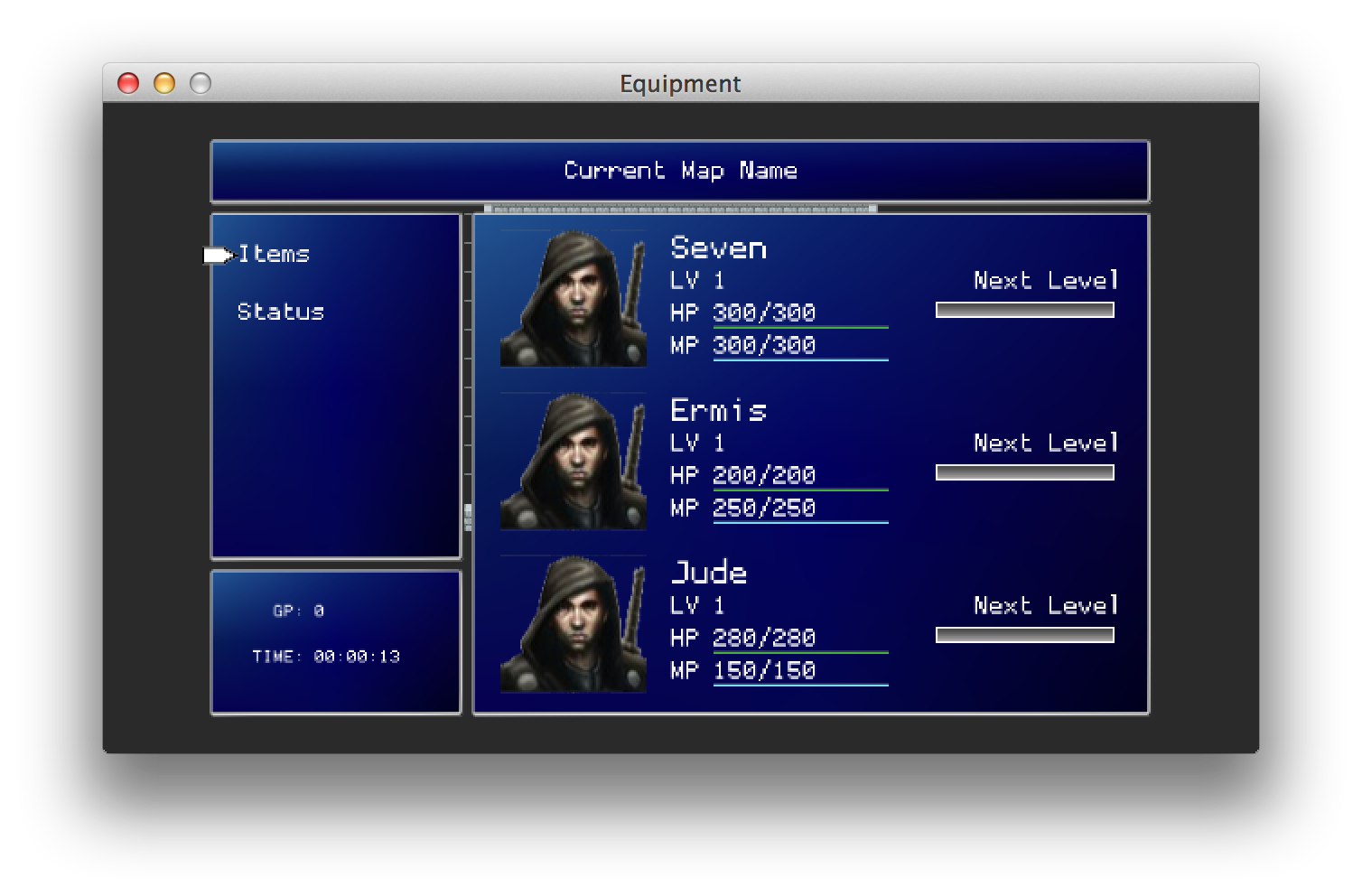The height and width of the screenshot is (896, 1362).
Task: Select the character name Ermis
Action: [x=719, y=410]
